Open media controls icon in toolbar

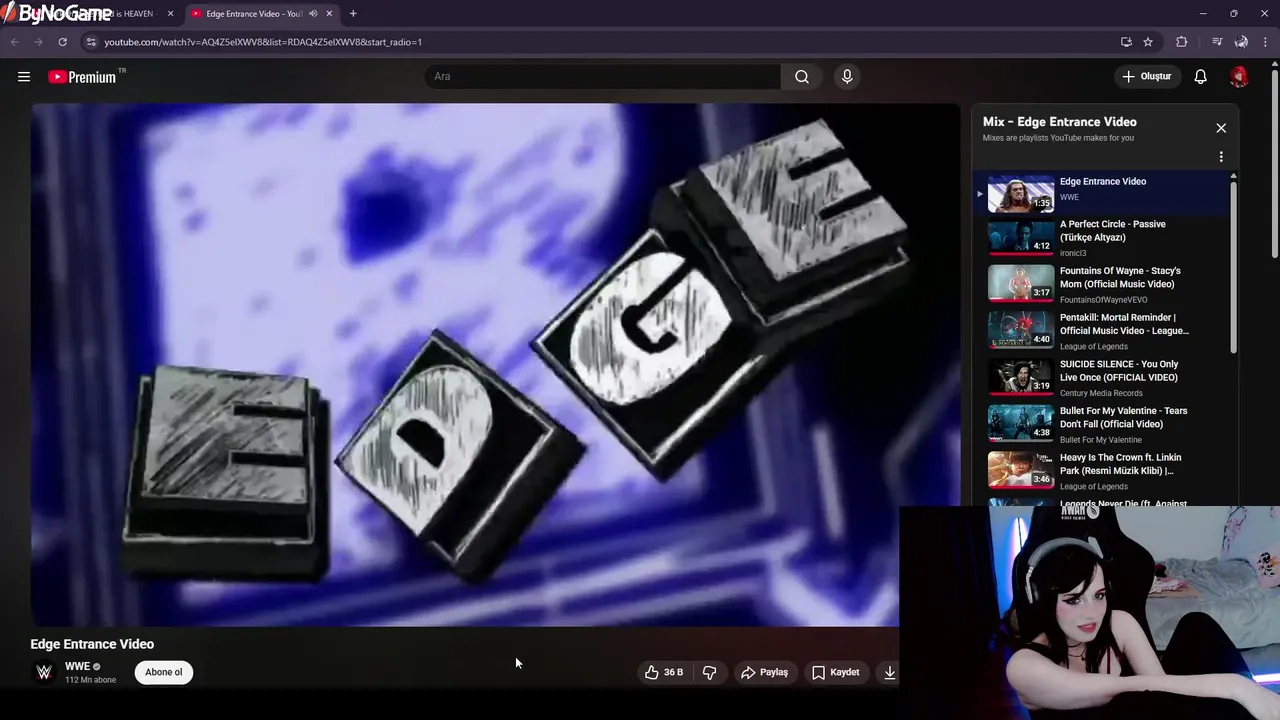(1217, 42)
